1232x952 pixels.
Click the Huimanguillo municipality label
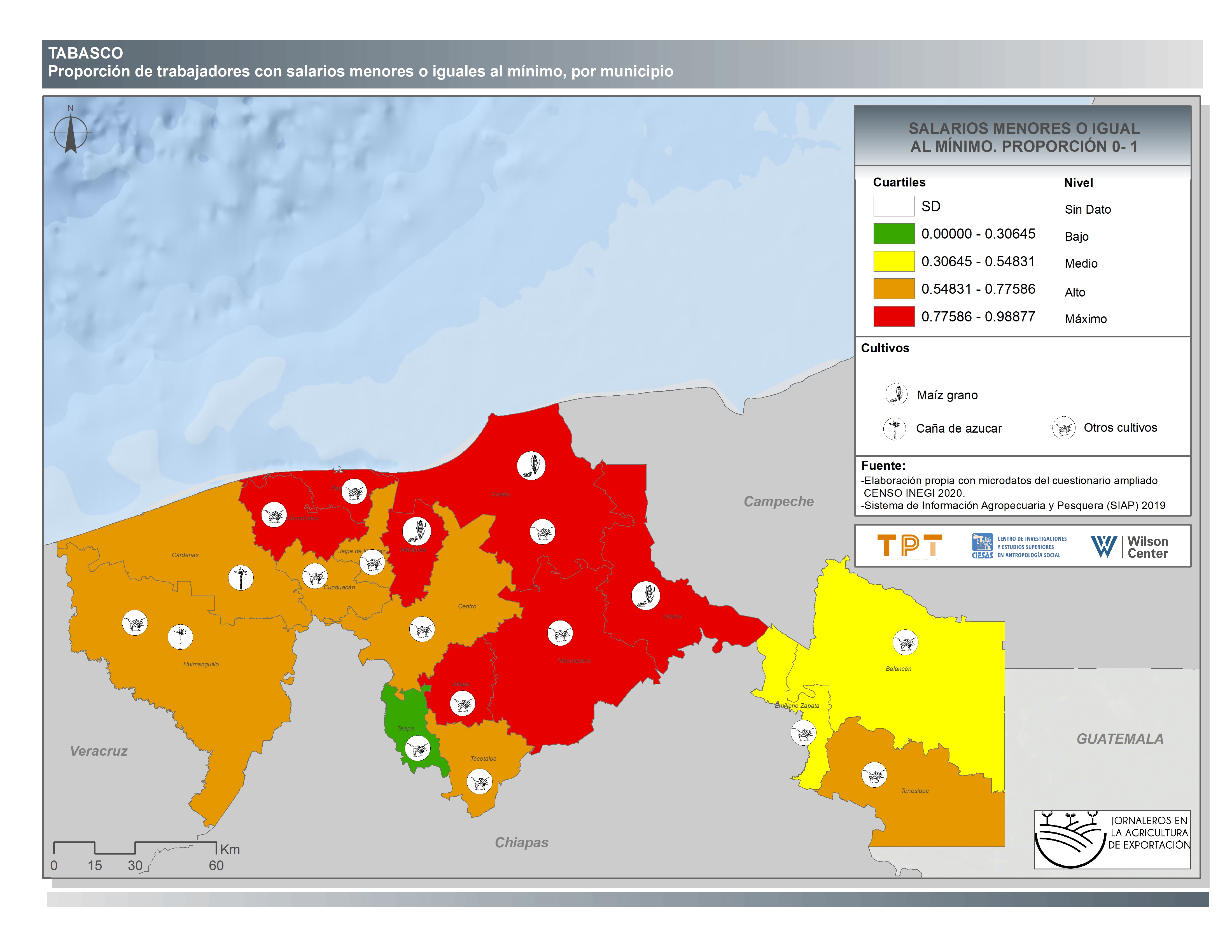coord(201,664)
